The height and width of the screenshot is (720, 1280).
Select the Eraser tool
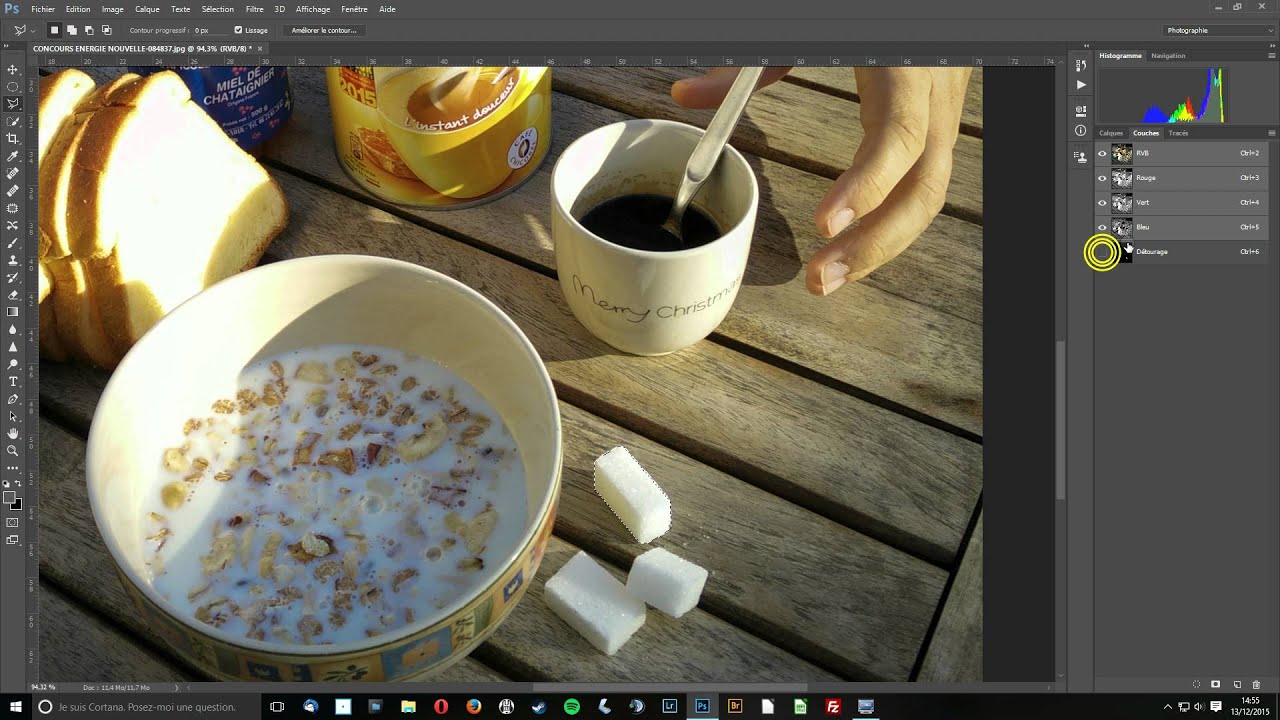pos(13,295)
